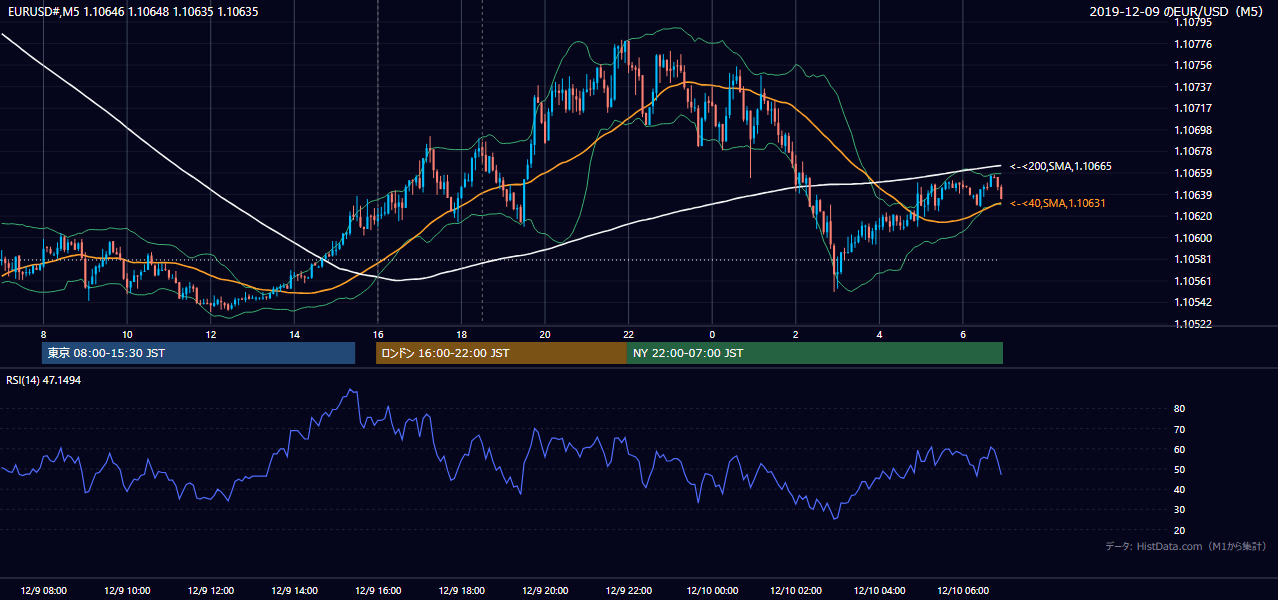Click RSI scale value 50
The width and height of the screenshot is (1278, 600).
1179,469
